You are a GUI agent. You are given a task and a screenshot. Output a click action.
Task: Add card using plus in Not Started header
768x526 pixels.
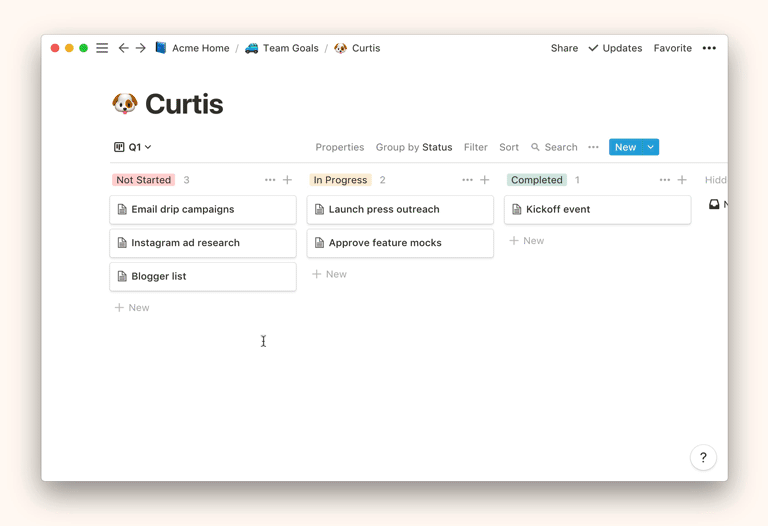coord(288,180)
